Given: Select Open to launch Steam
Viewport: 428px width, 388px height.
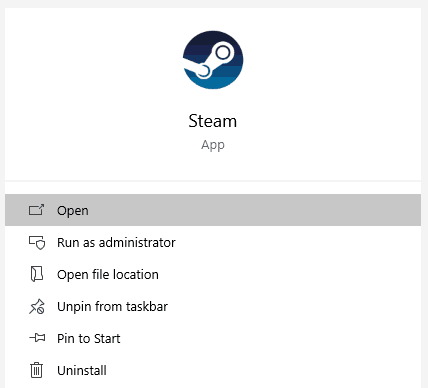Looking at the screenshot, I should coord(213,210).
